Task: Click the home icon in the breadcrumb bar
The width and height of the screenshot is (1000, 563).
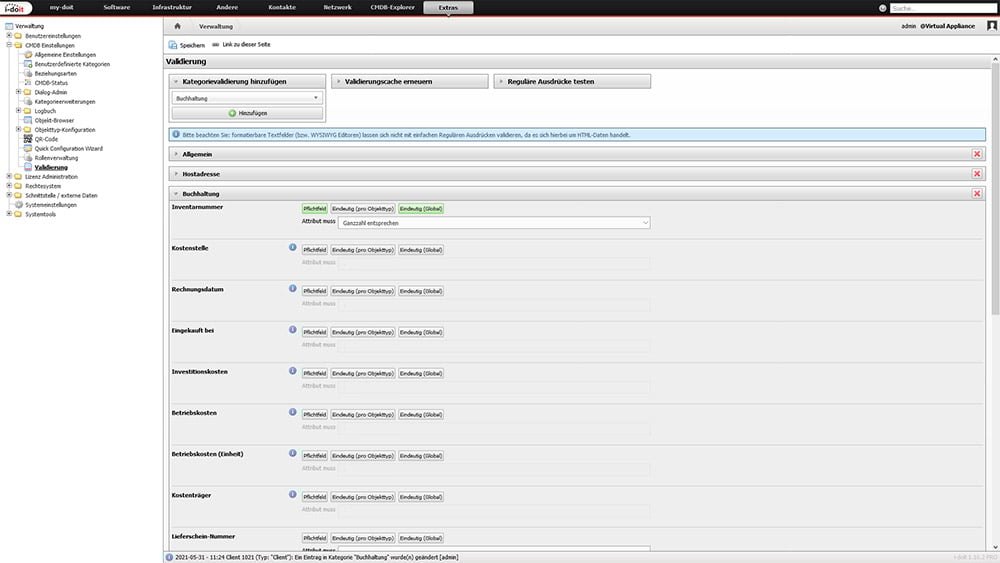Action: [x=177, y=26]
